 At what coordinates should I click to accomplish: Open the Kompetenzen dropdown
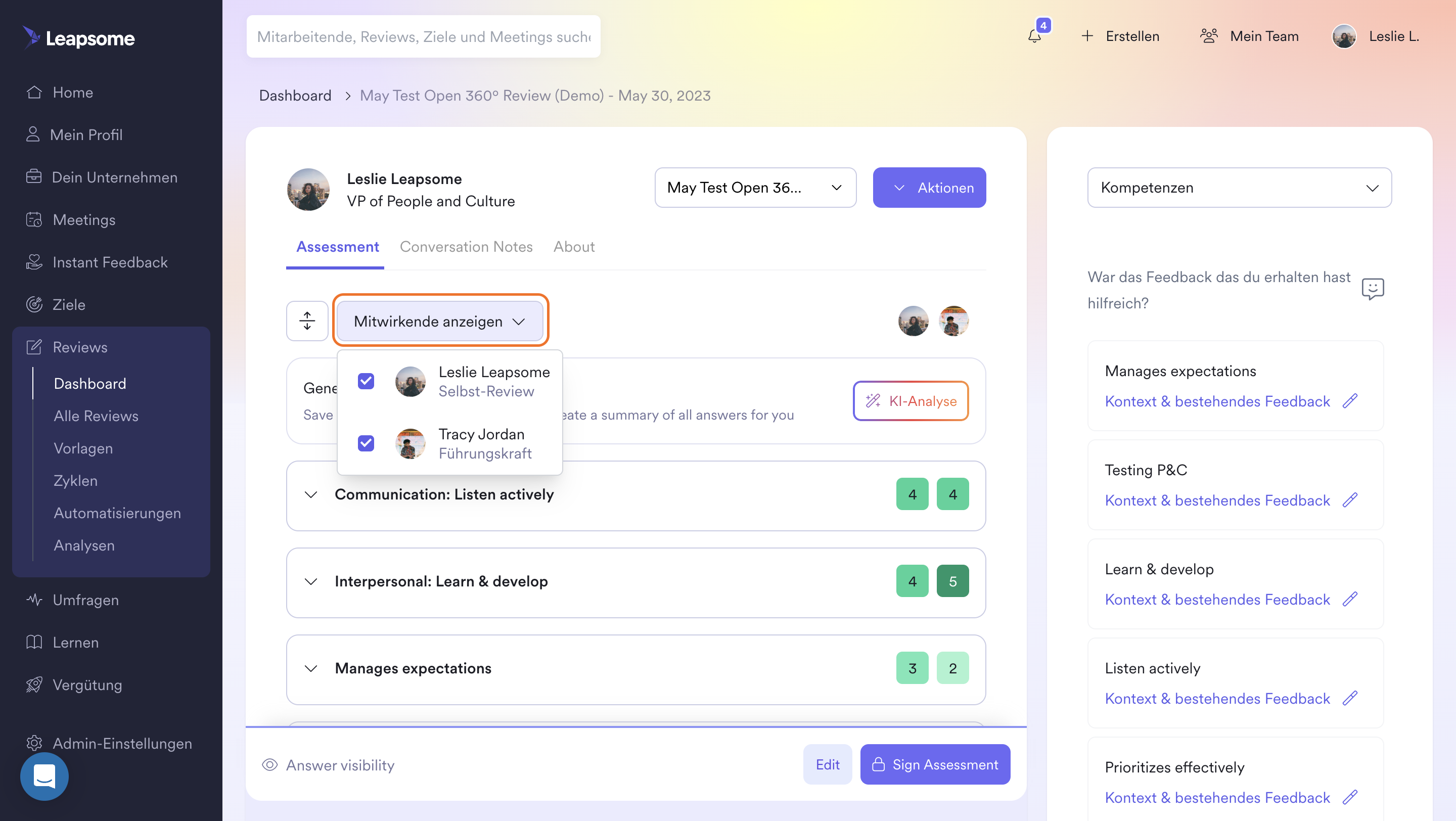click(1239, 188)
